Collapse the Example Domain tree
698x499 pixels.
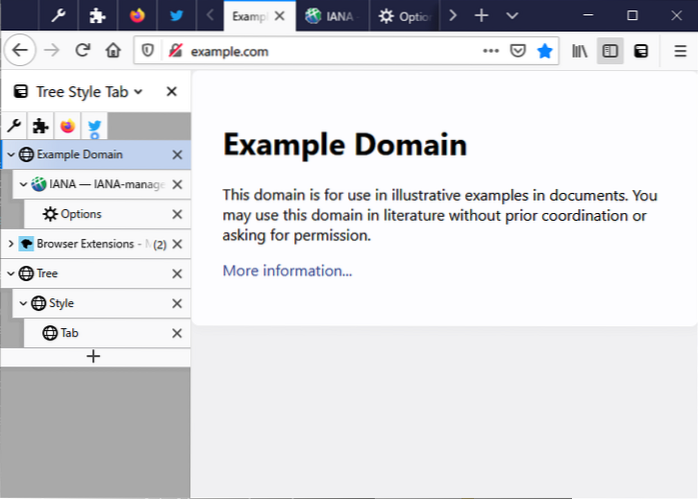click(x=11, y=155)
